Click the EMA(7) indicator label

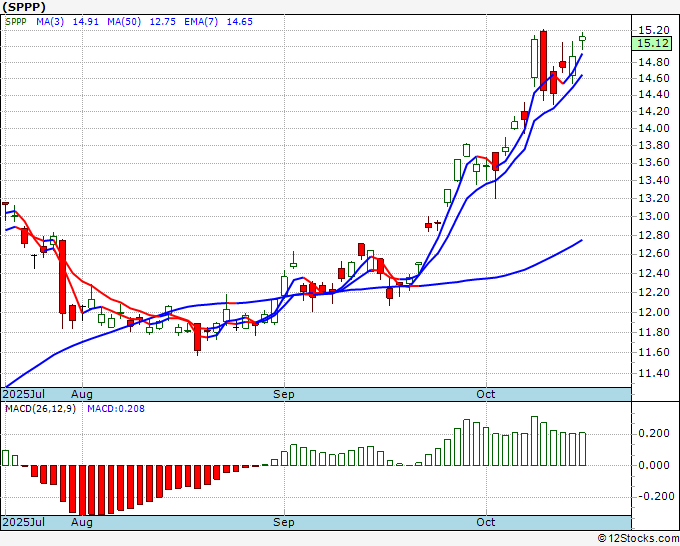[x=201, y=22]
